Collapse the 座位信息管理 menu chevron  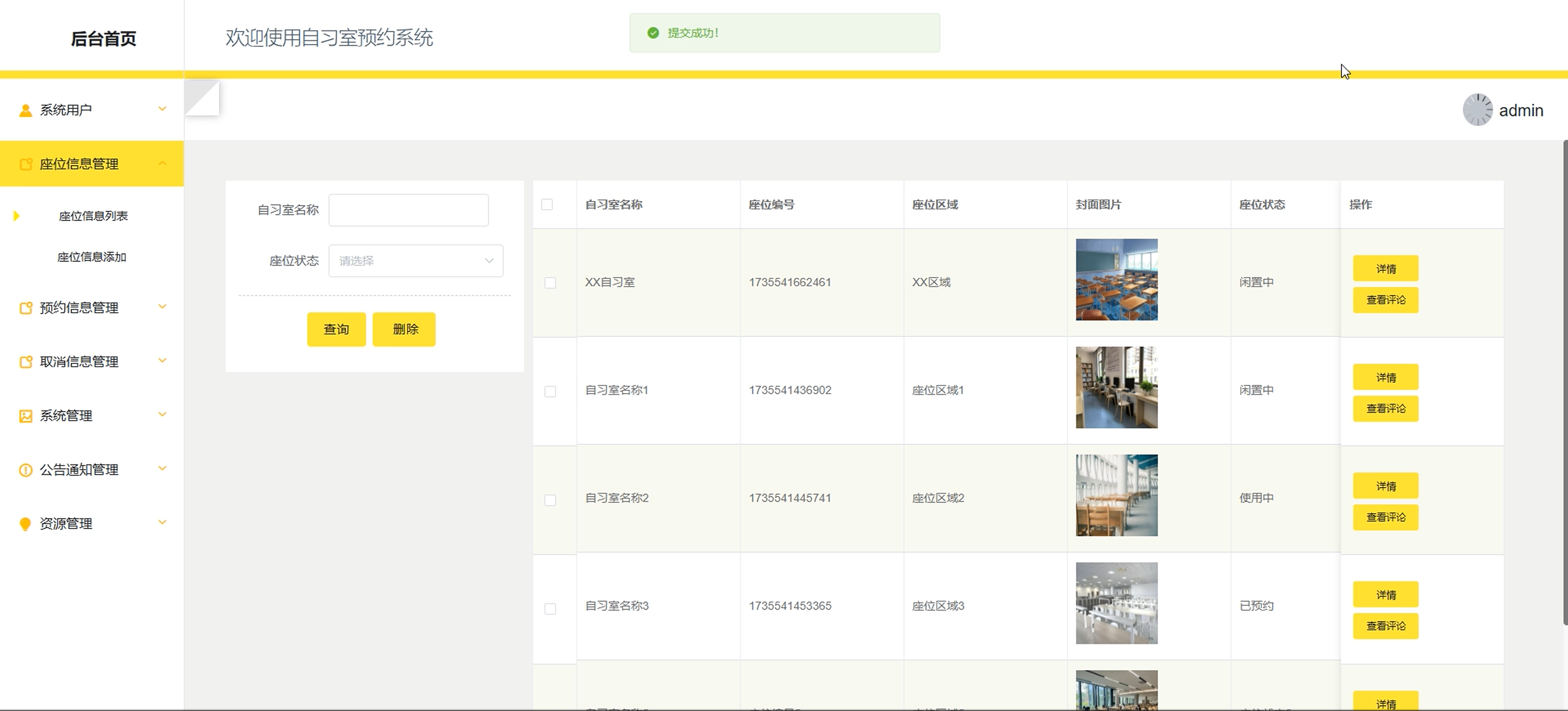click(162, 163)
